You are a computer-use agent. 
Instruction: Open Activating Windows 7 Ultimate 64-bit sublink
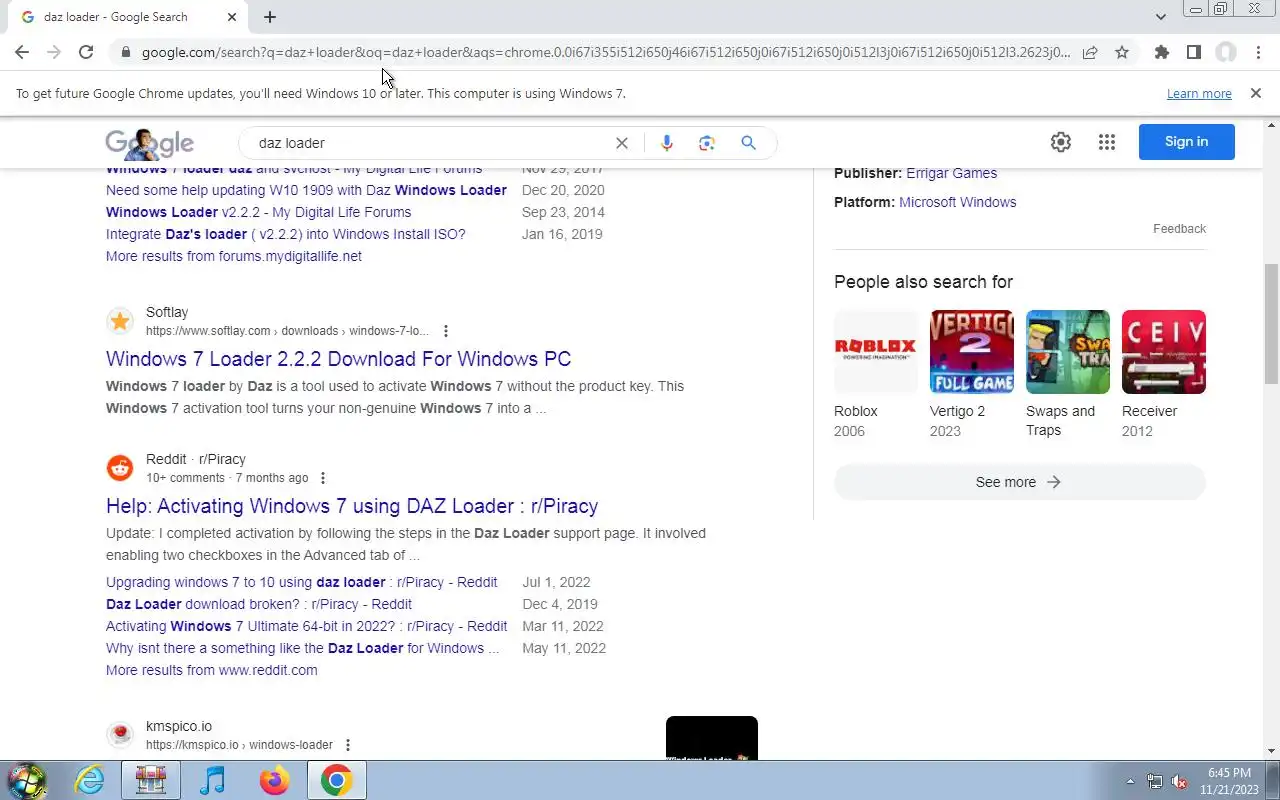coord(307,626)
